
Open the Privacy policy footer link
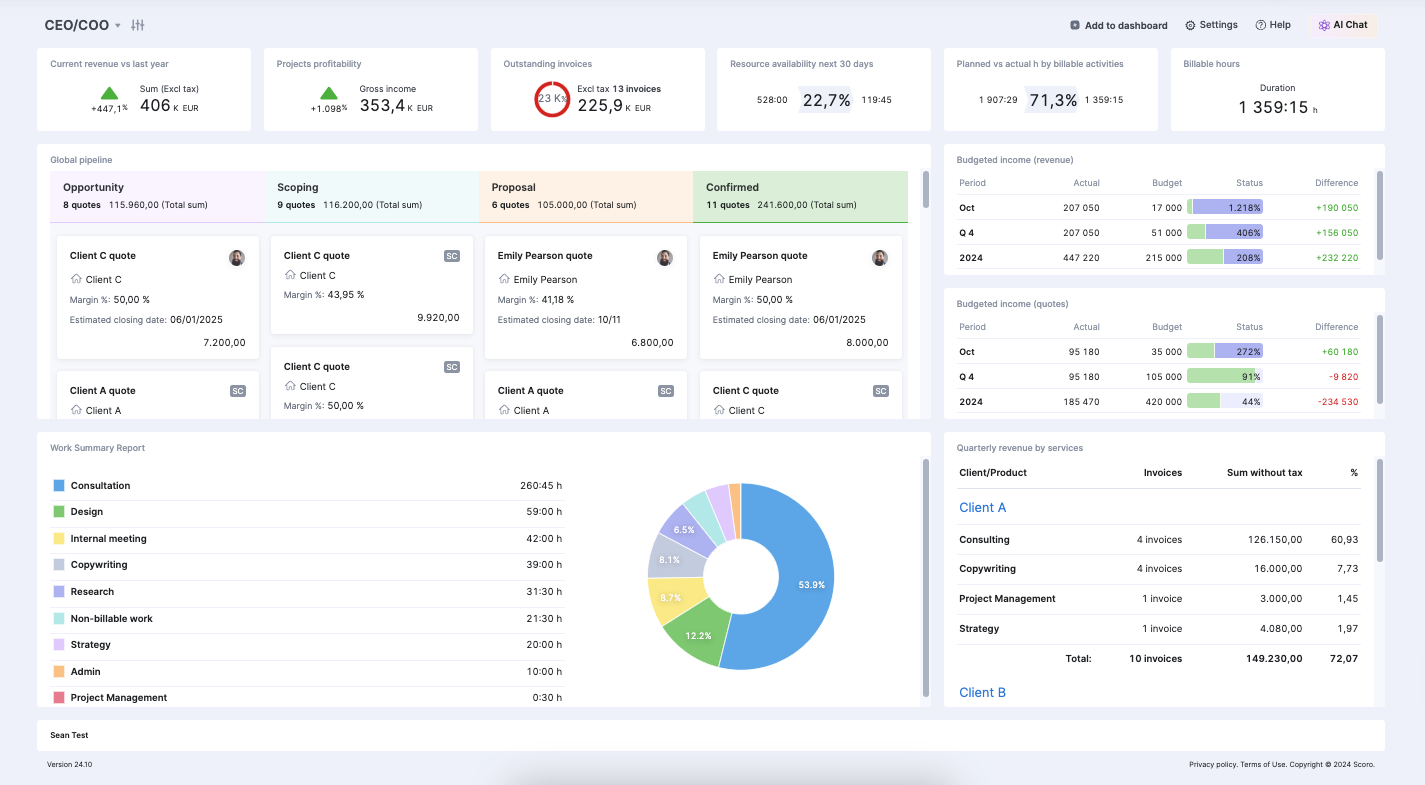(1212, 764)
